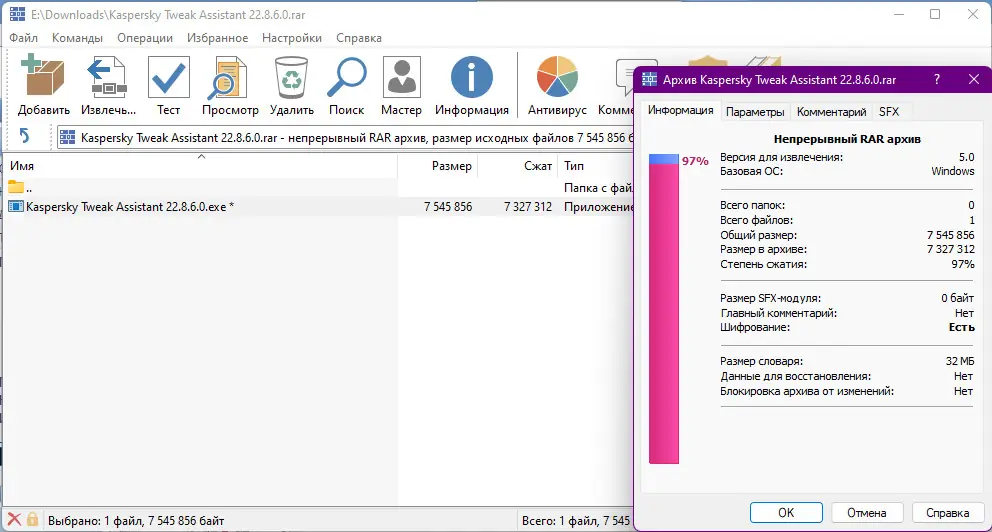This screenshot has height=532, width=992.
Task: Click the Комме... (Comment) toolbar icon
Action: tap(617, 87)
